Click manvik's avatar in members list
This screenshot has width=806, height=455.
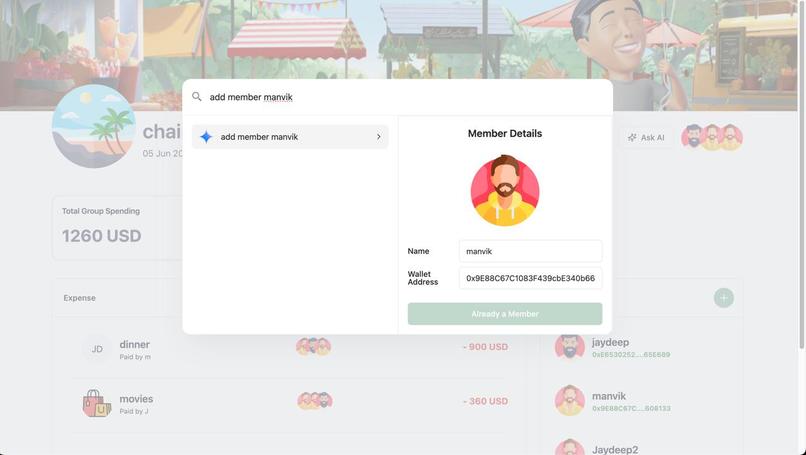[x=570, y=401]
